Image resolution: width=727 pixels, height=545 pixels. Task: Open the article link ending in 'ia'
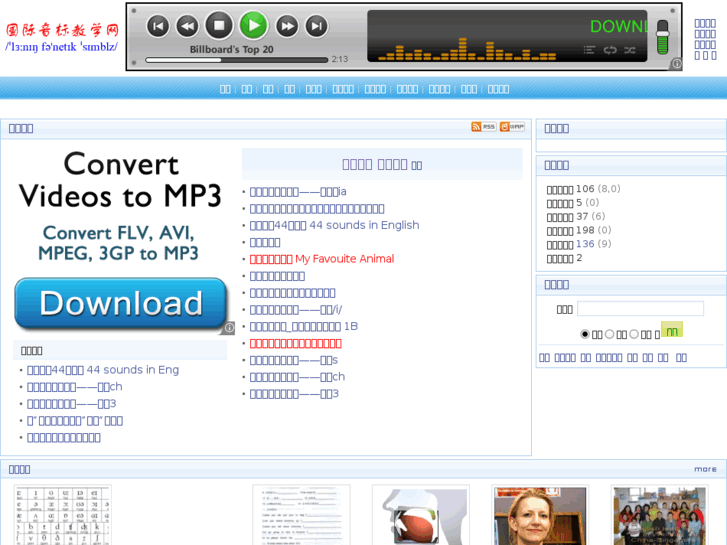point(298,192)
